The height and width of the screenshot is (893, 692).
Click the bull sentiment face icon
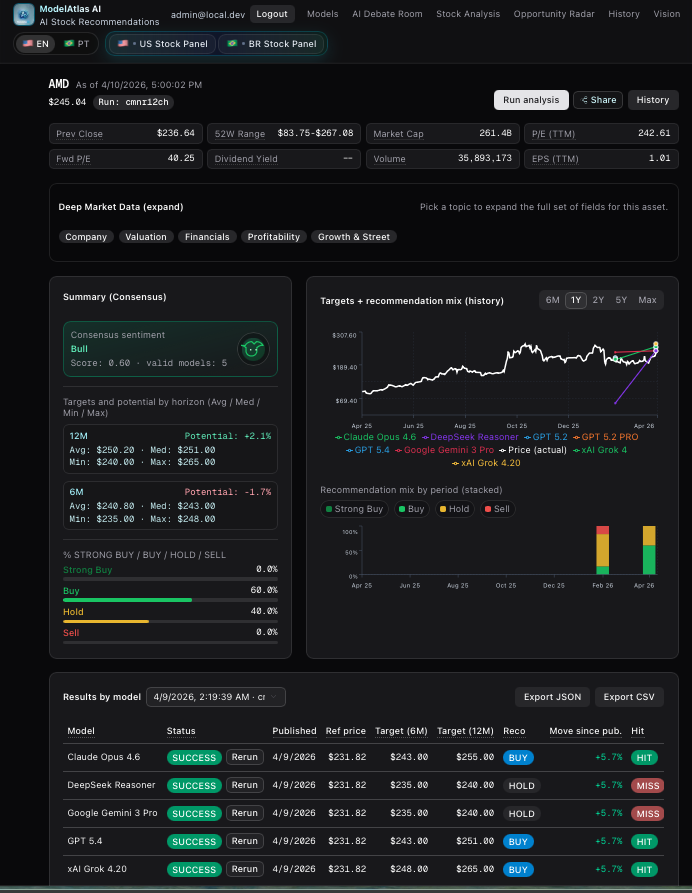[x=253, y=349]
